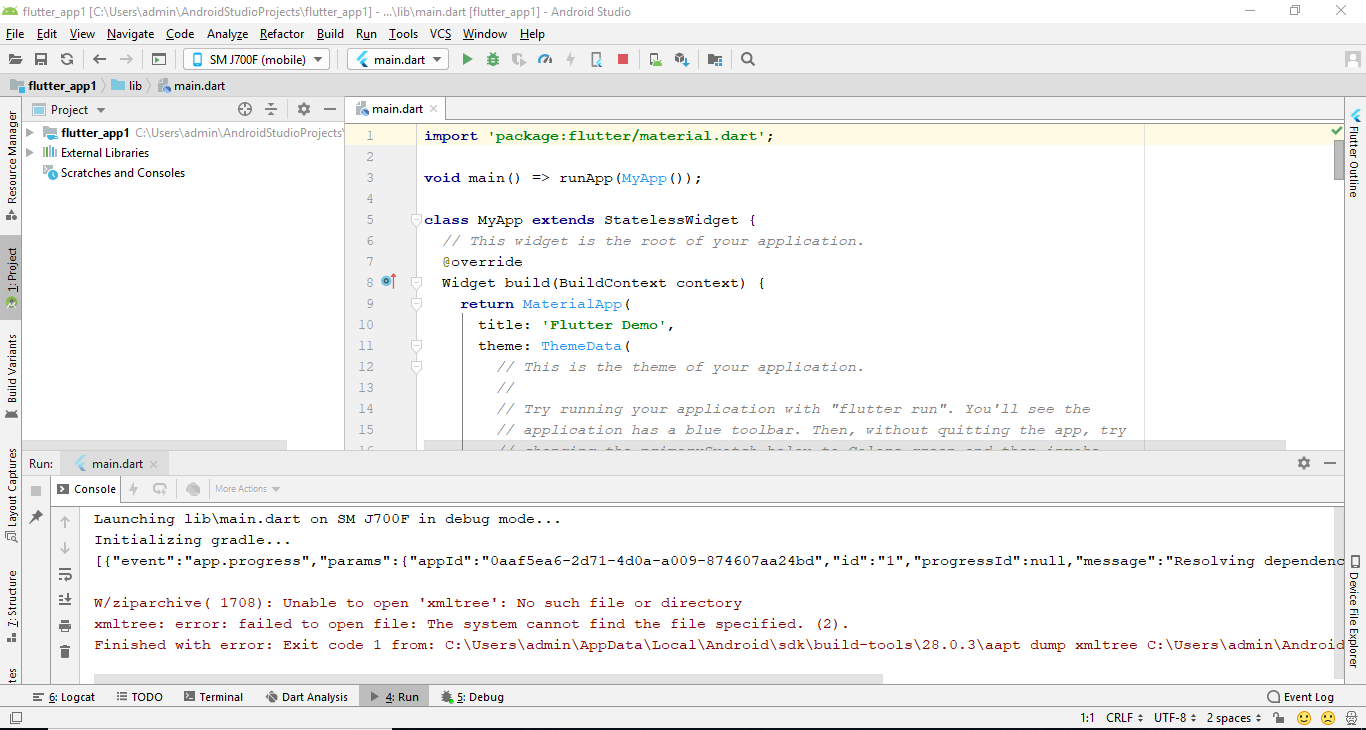Open the Layout Captures side tab
Screen dimensions: 1366x730
[11, 495]
